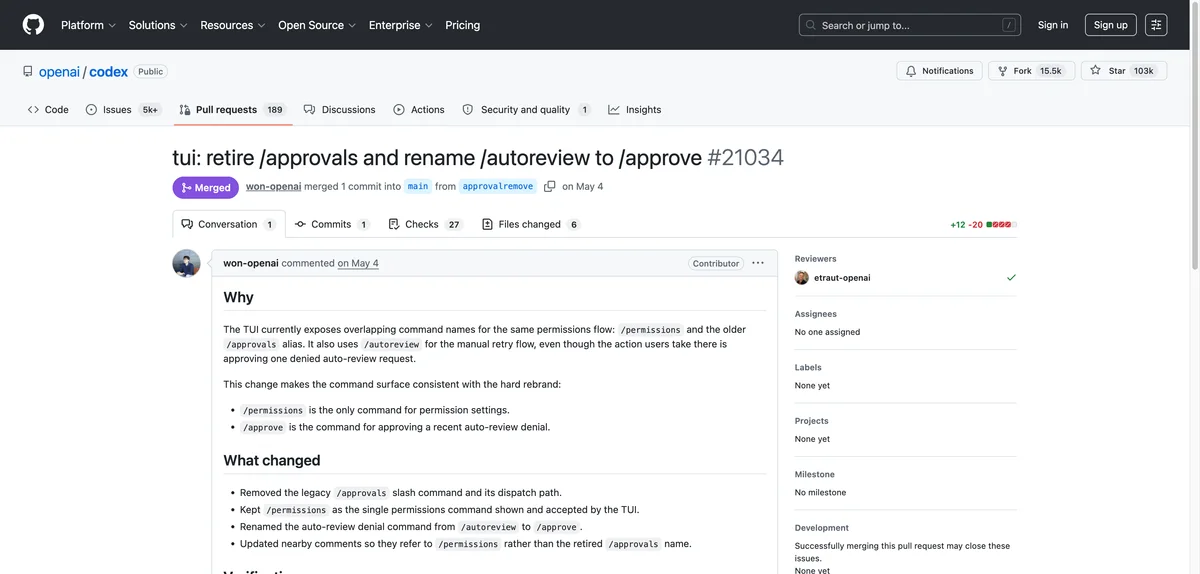
Task: Open the Issues tab
Action: pos(122,110)
